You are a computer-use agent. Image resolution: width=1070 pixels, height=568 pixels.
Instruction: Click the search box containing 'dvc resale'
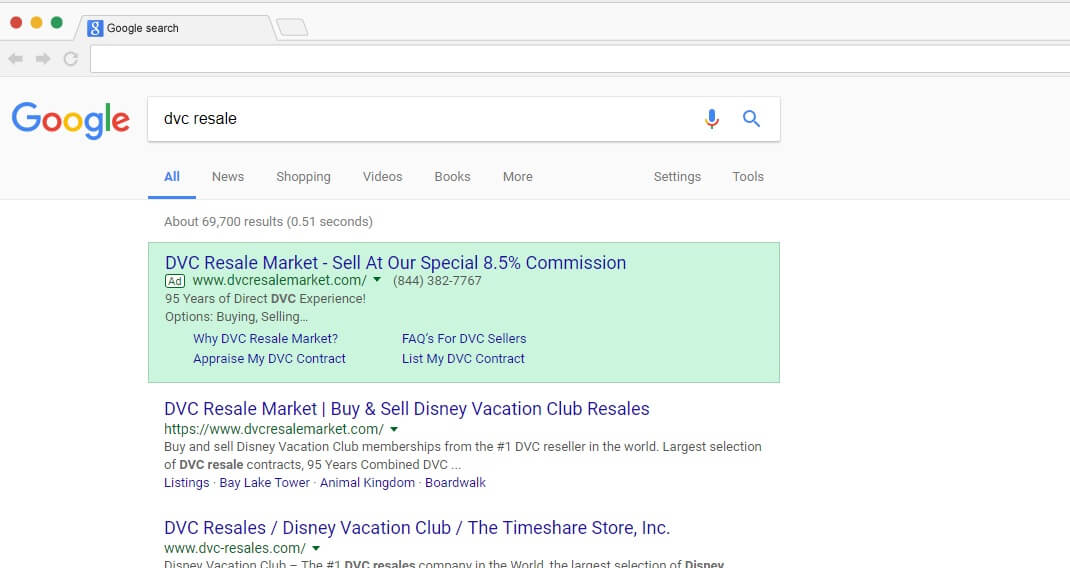tap(420, 119)
